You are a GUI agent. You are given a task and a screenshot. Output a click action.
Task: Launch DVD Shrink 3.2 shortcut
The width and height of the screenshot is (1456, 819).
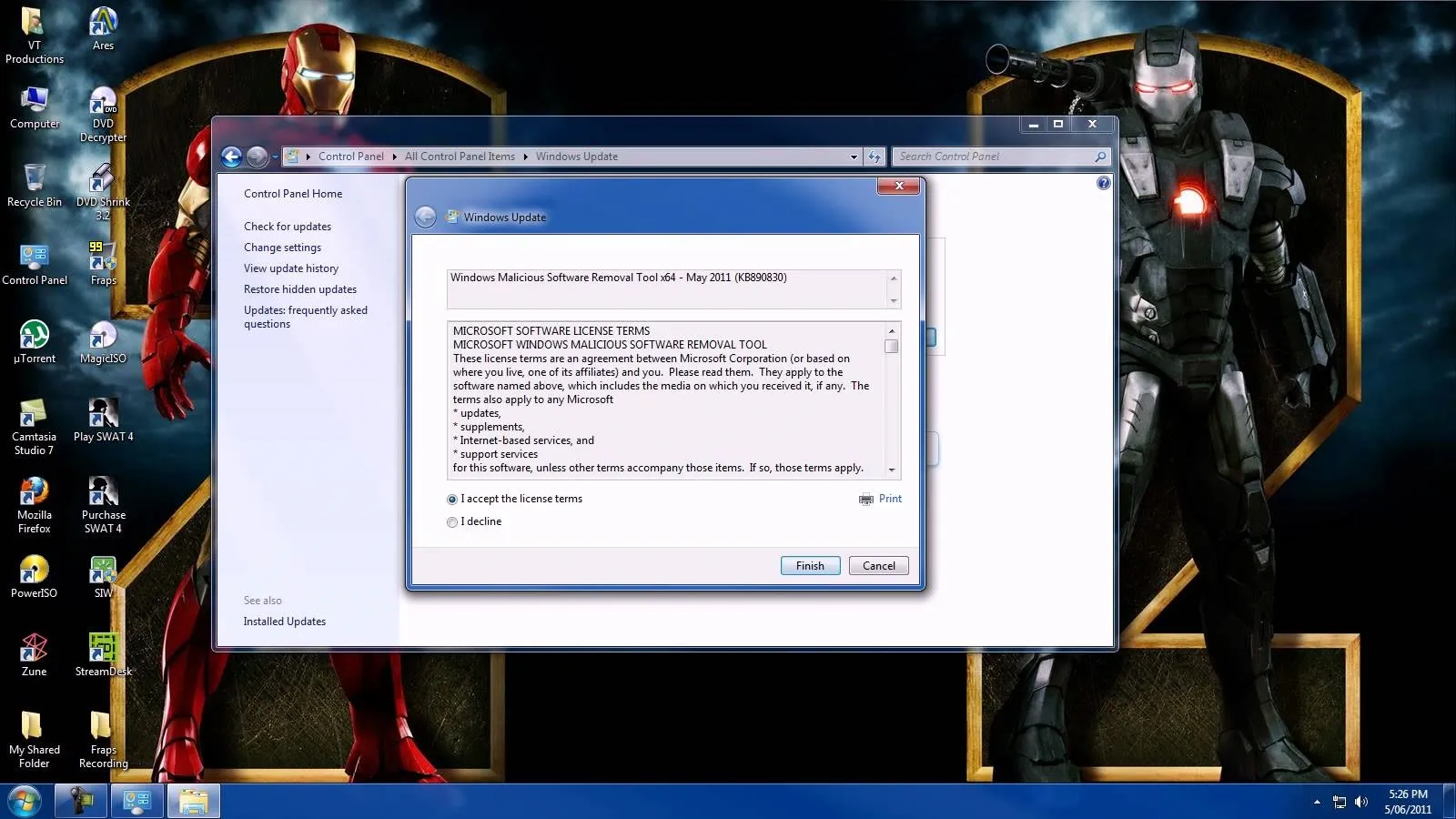coord(103,193)
